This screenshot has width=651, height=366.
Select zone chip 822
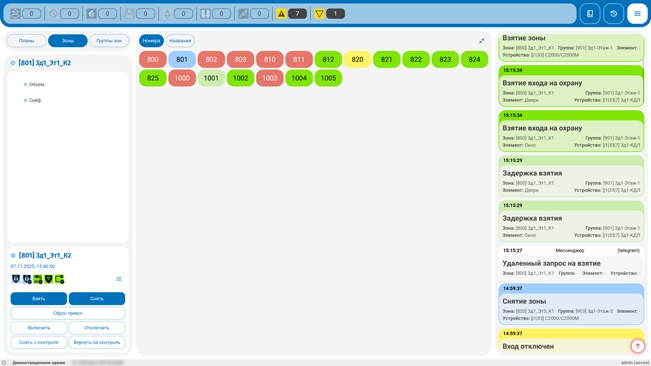tap(416, 59)
